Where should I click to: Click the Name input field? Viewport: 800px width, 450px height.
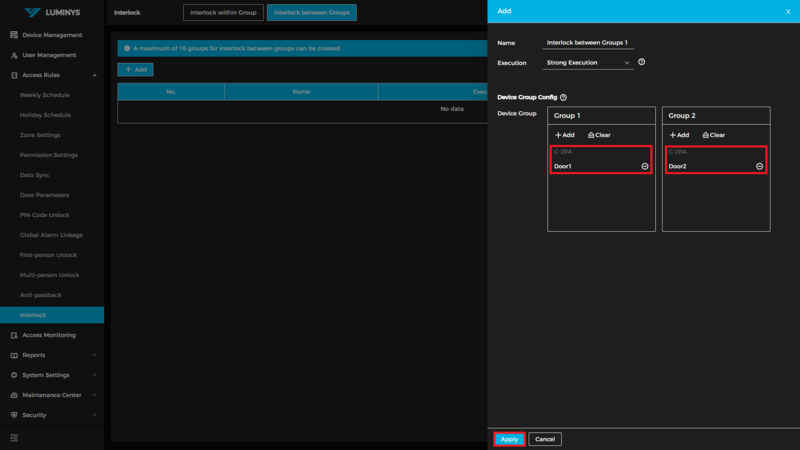tap(589, 43)
